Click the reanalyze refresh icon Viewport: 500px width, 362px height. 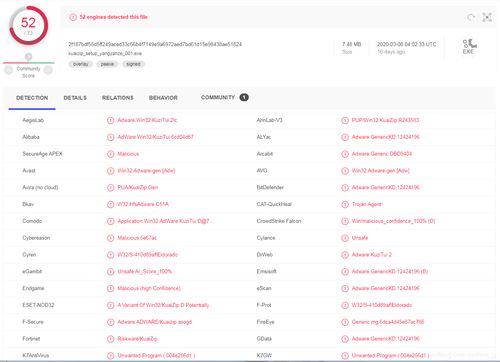(x=471, y=17)
